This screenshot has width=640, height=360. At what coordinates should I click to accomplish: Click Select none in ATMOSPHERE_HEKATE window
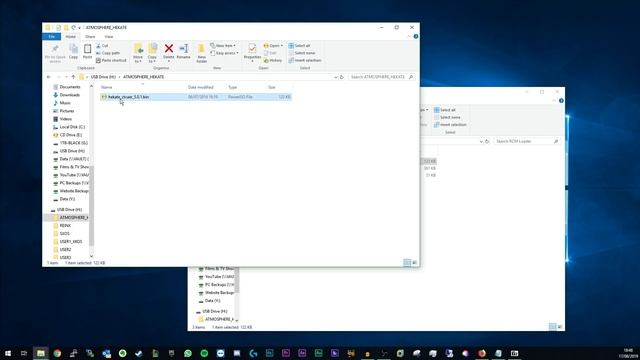[302, 53]
